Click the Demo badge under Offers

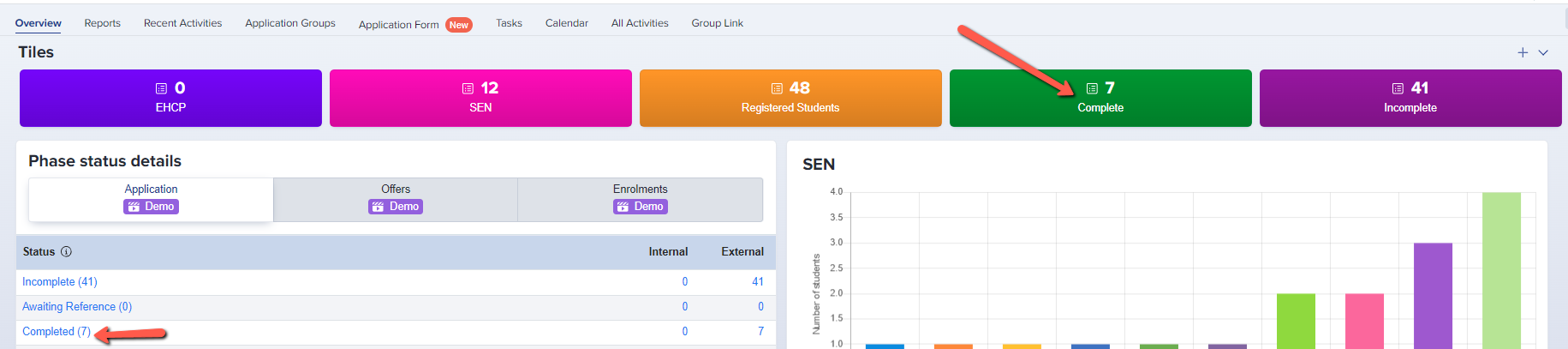[x=396, y=207]
